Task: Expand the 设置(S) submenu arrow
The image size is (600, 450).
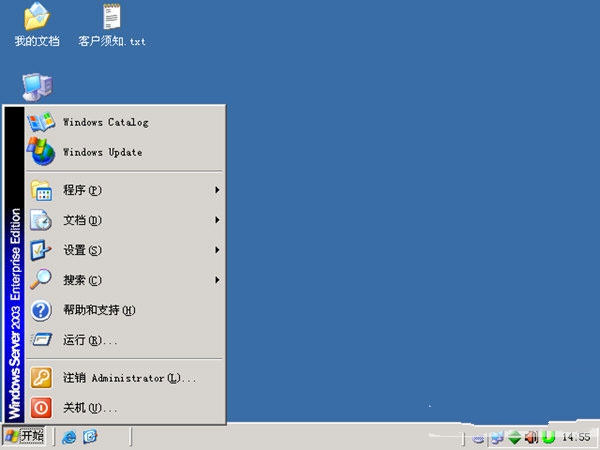Action: pyautogui.click(x=217, y=250)
